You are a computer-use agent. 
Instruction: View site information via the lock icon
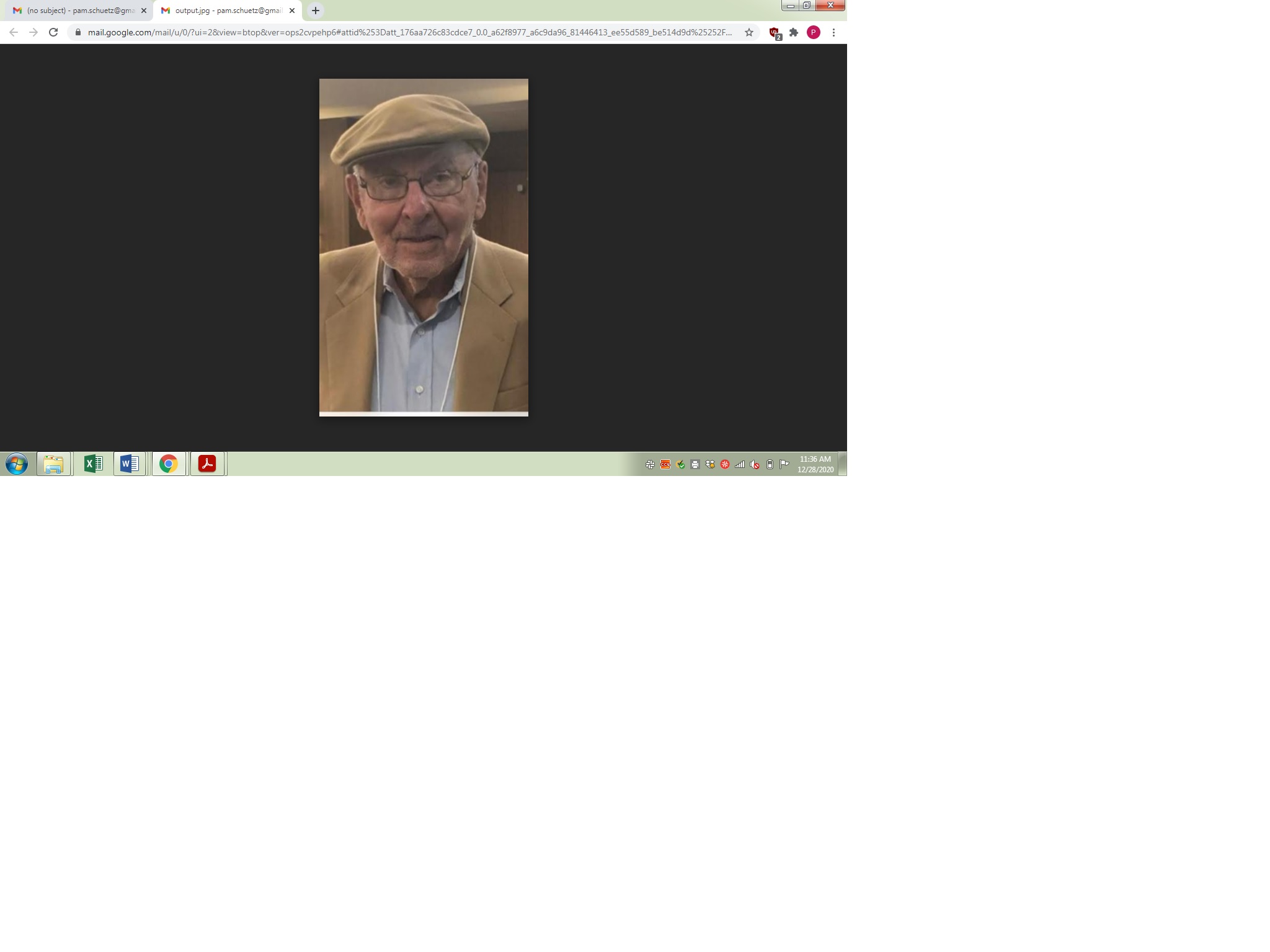[x=78, y=32]
